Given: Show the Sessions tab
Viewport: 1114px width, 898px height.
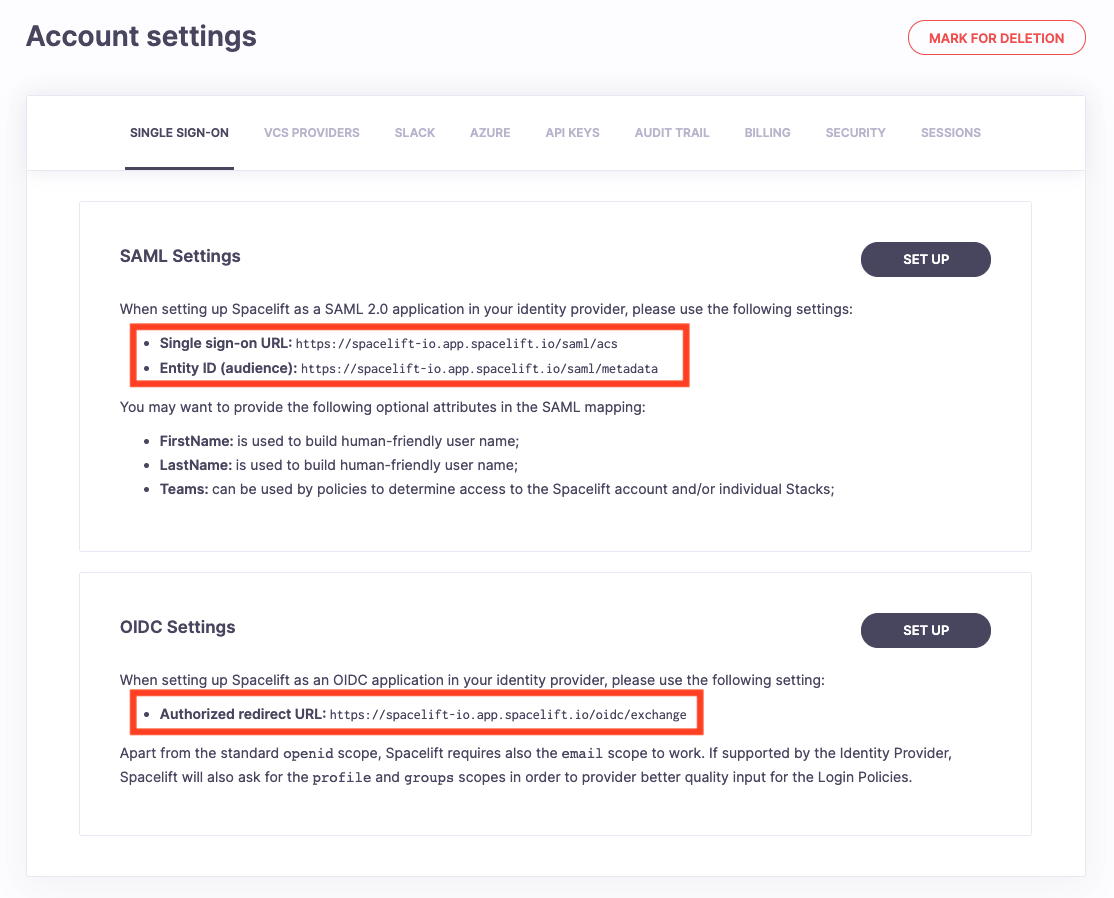Looking at the screenshot, I should pos(950,133).
